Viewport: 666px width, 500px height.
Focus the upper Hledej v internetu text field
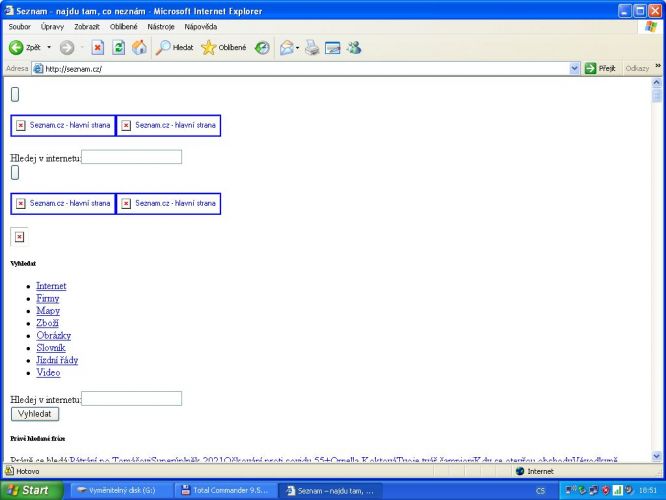[x=131, y=157]
